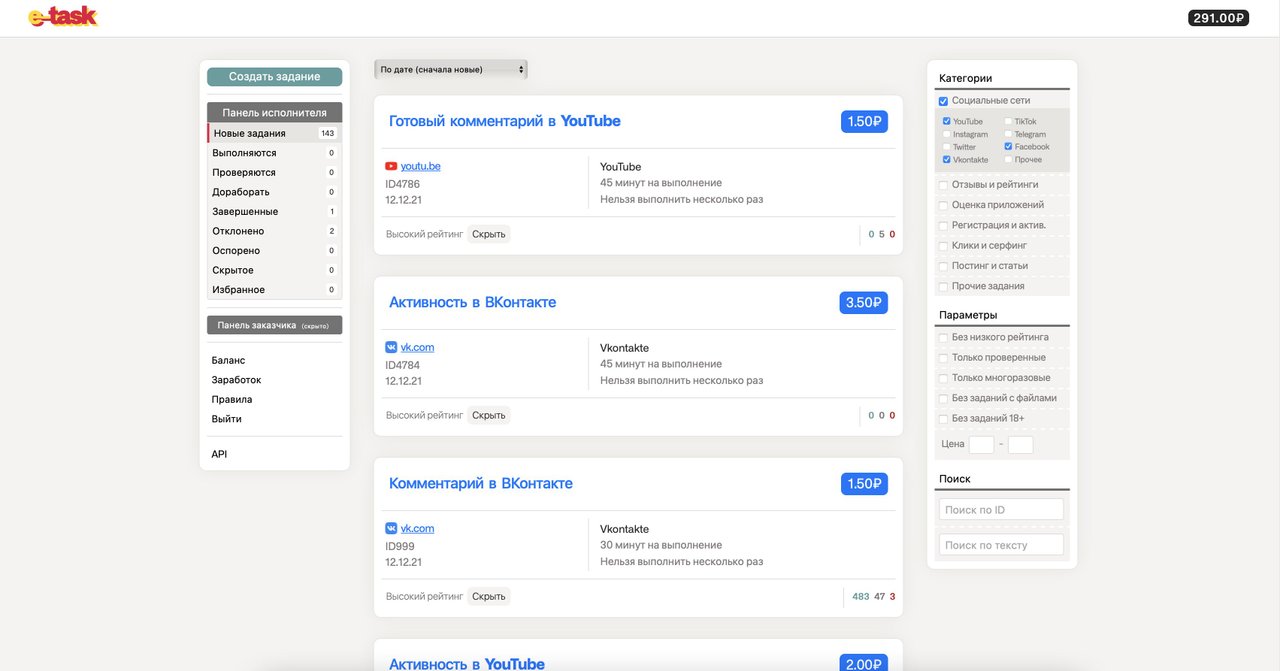
Task: Click the 1.50₽ price badge for YouTube comment
Action: click(864, 121)
